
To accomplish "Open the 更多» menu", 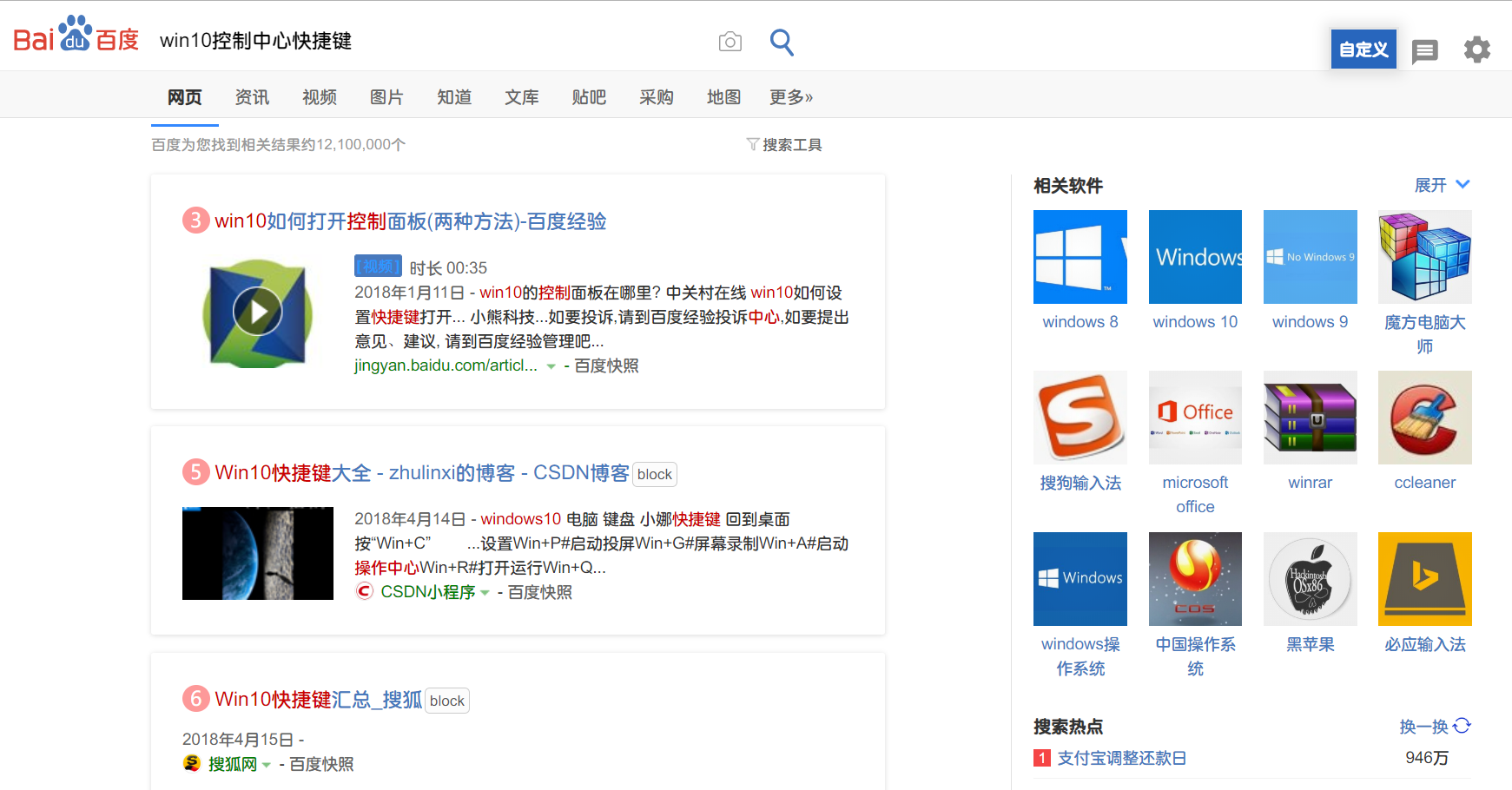I will 790,97.
